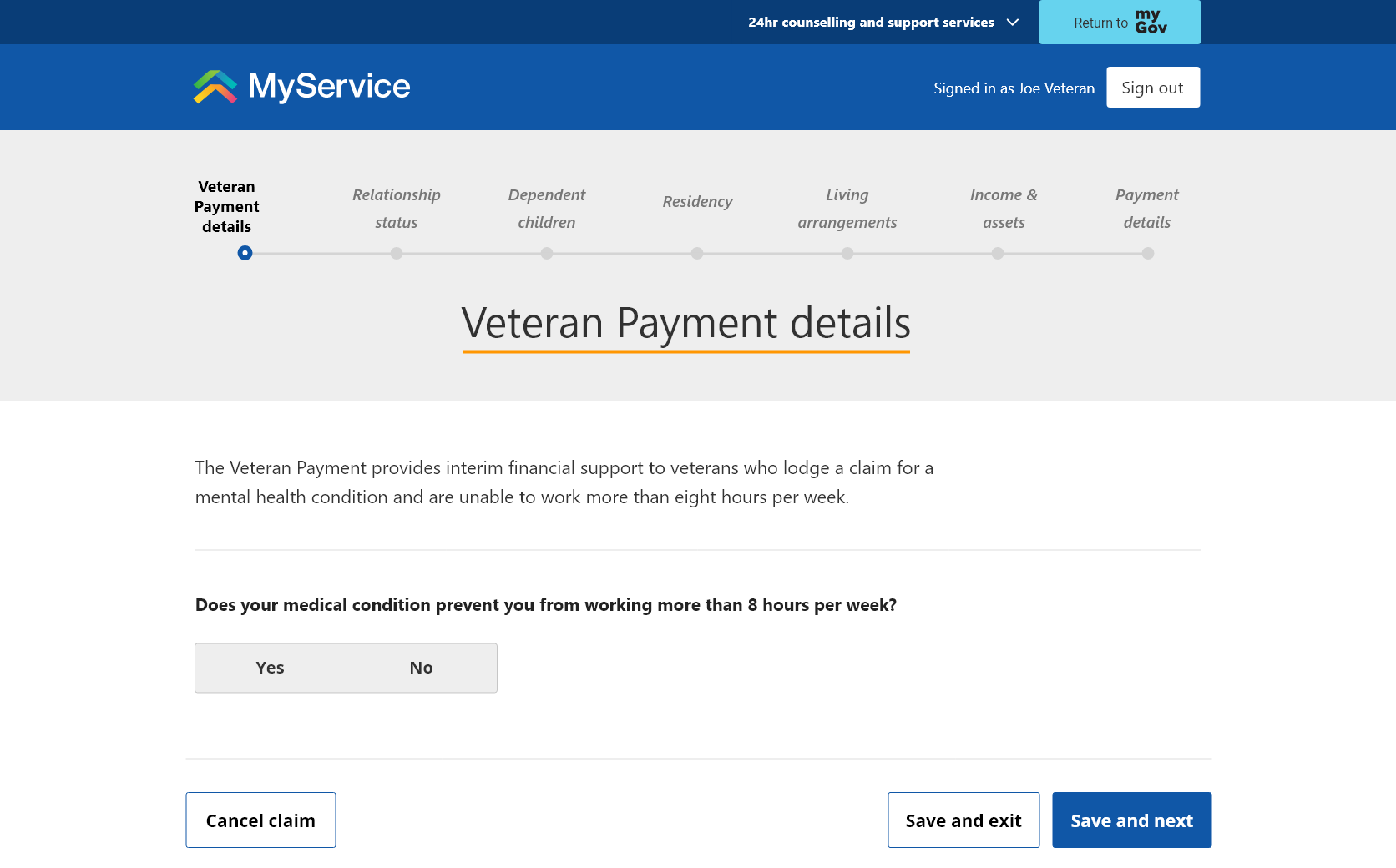The height and width of the screenshot is (868, 1396).
Task: Click progress dot under Income & assets
Action: tap(998, 253)
